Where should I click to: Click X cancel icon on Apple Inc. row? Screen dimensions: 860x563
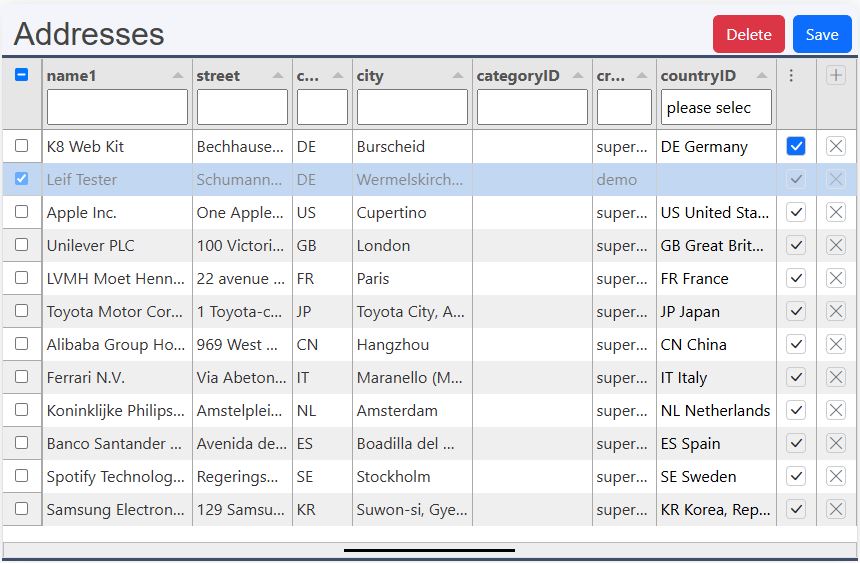(836, 212)
